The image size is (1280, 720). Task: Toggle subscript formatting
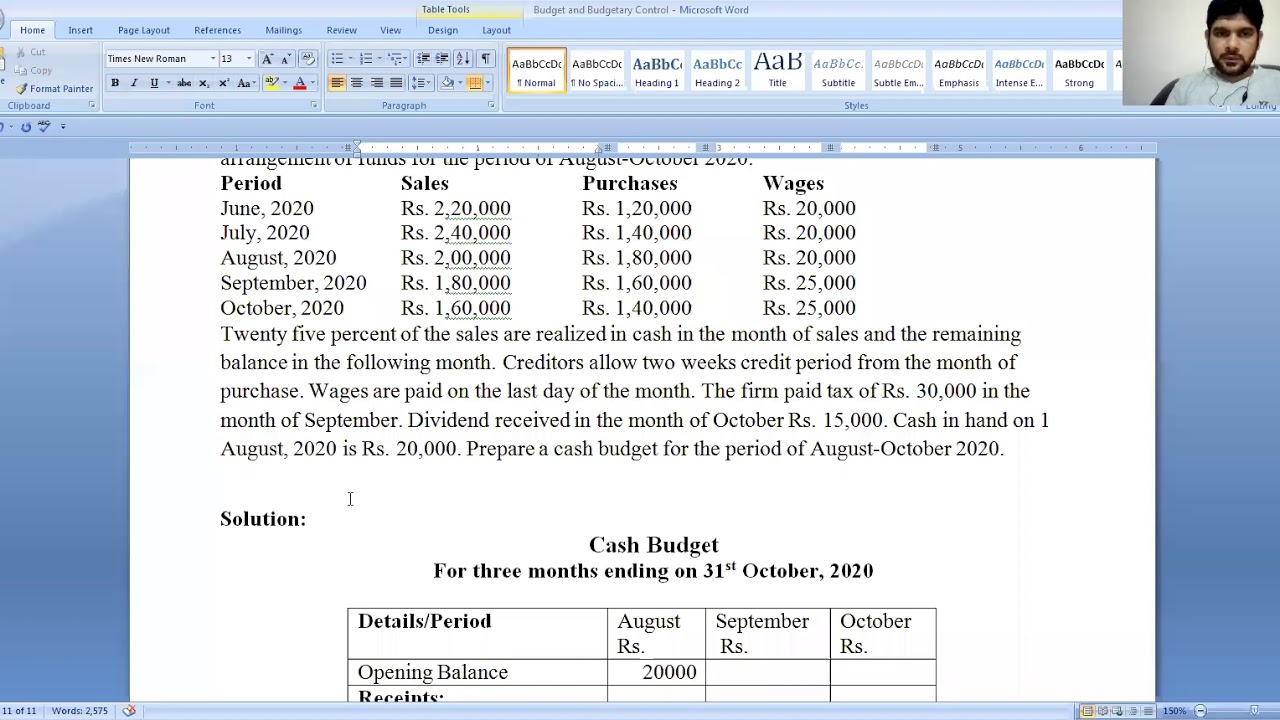204,83
